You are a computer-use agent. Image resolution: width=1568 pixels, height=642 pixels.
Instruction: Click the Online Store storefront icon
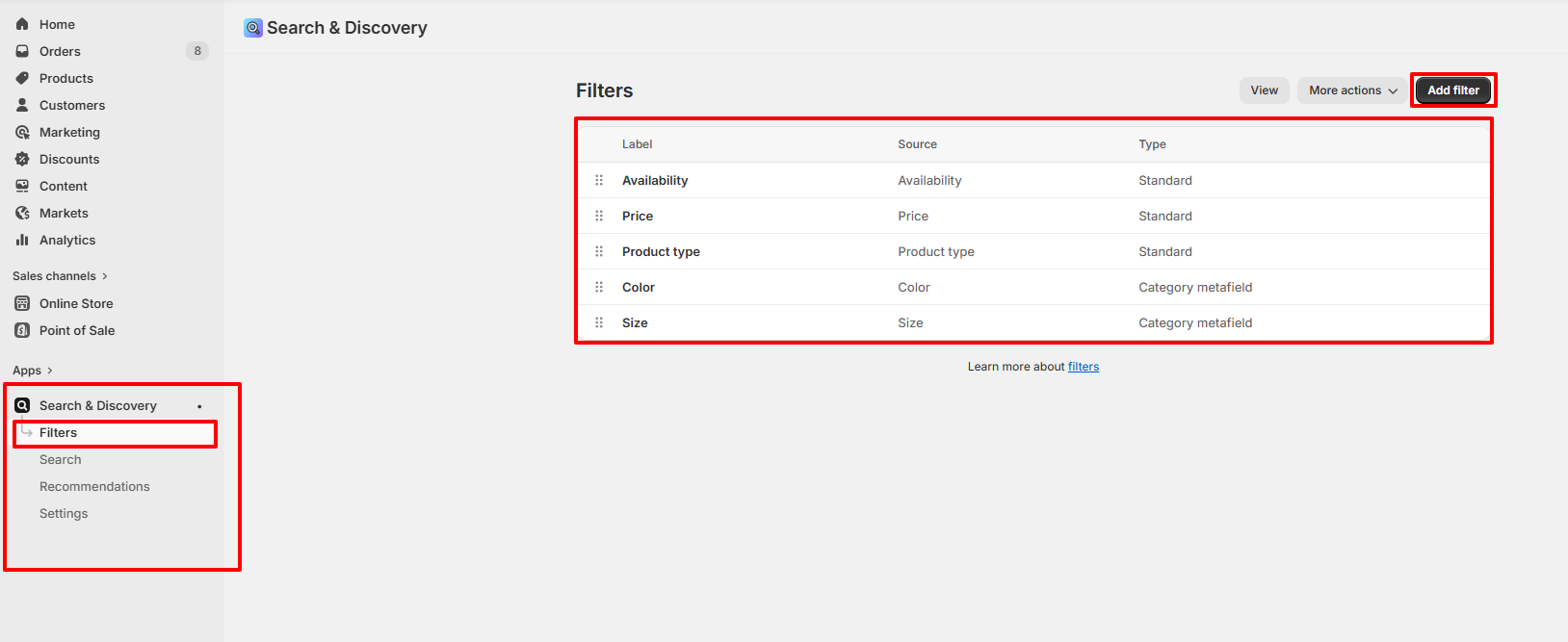tap(22, 303)
